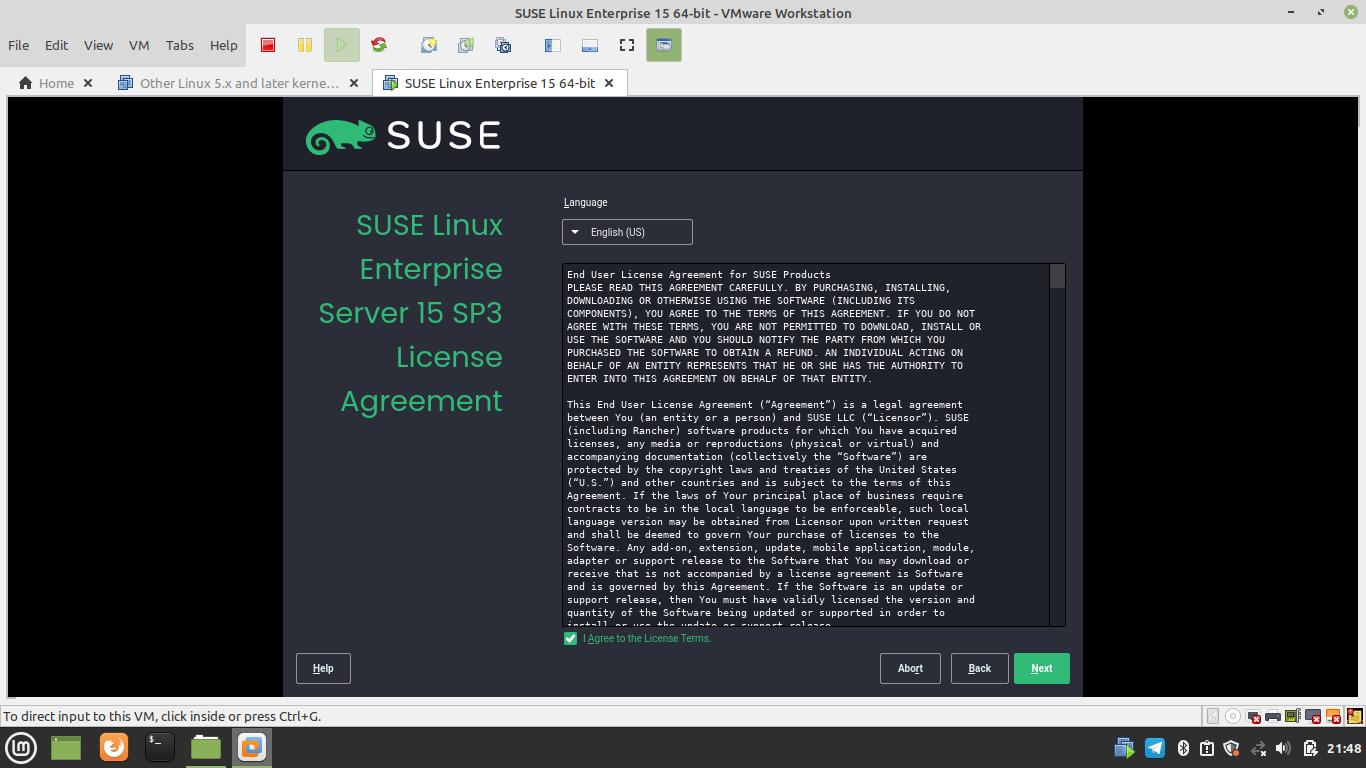Take a snapshot of the VM
Viewport: 1366px width, 768px height.
click(429, 45)
